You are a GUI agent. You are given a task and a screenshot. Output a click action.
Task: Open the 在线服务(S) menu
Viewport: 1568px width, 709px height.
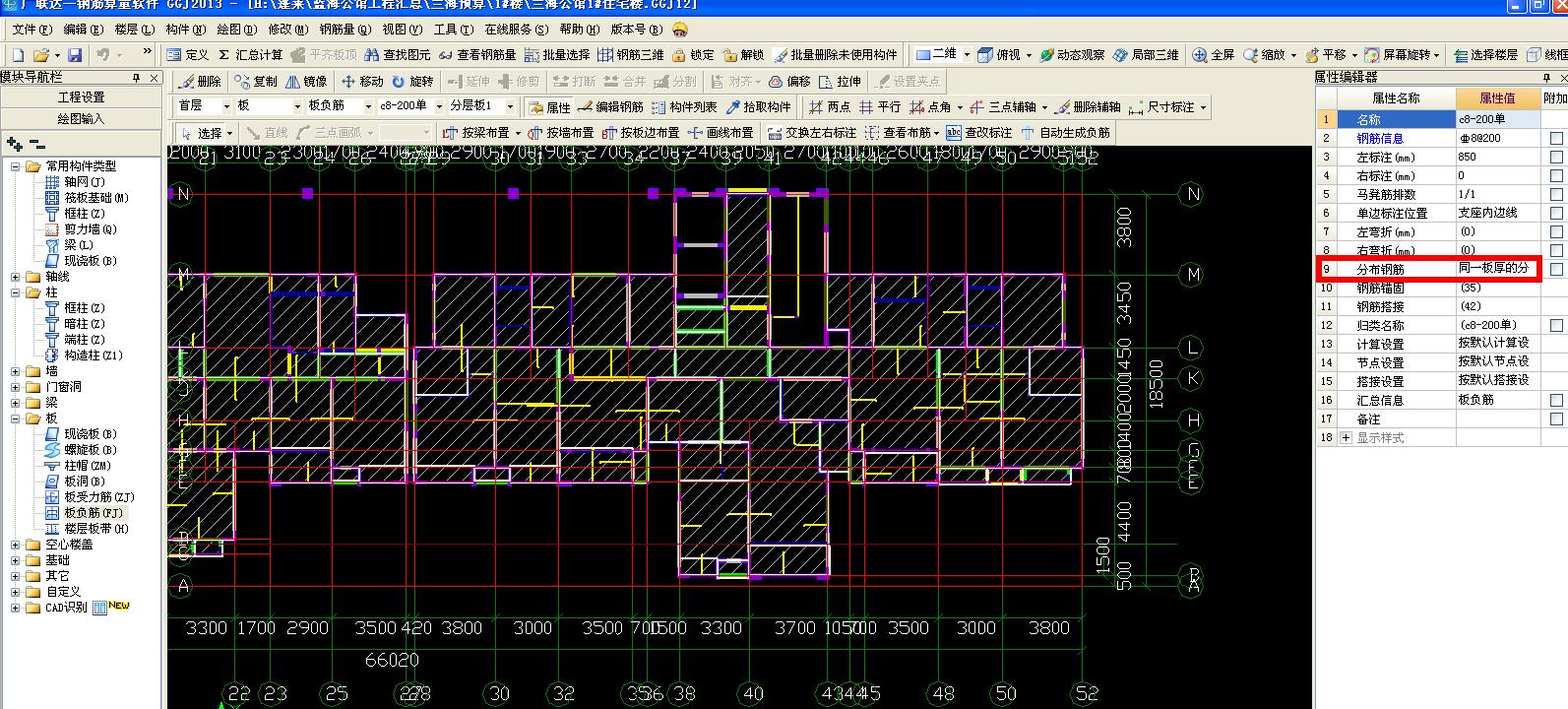[x=518, y=30]
